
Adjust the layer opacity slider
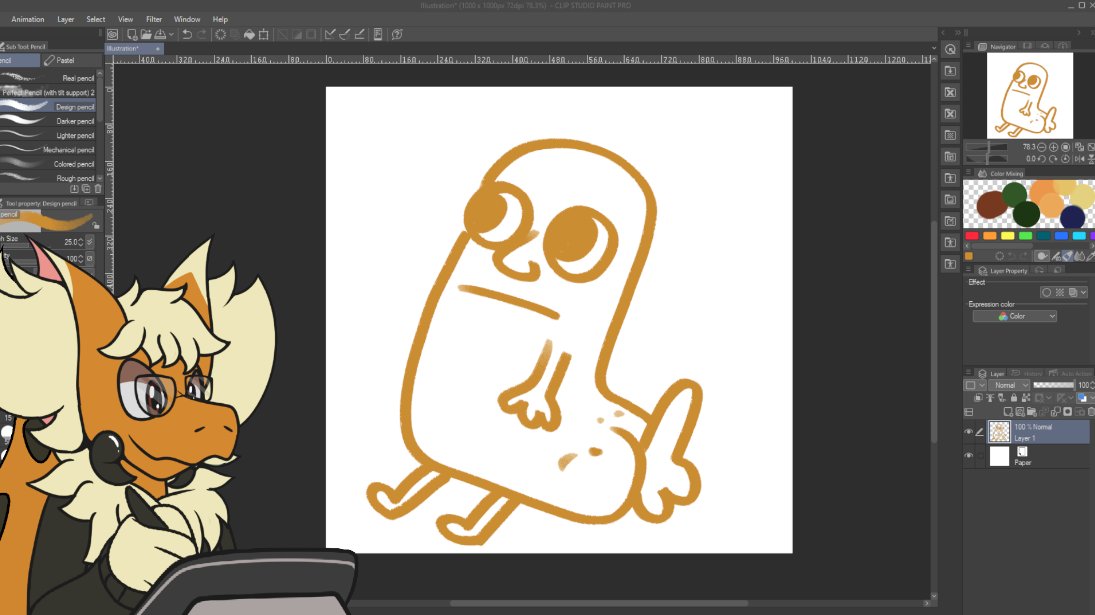[x=1054, y=385]
